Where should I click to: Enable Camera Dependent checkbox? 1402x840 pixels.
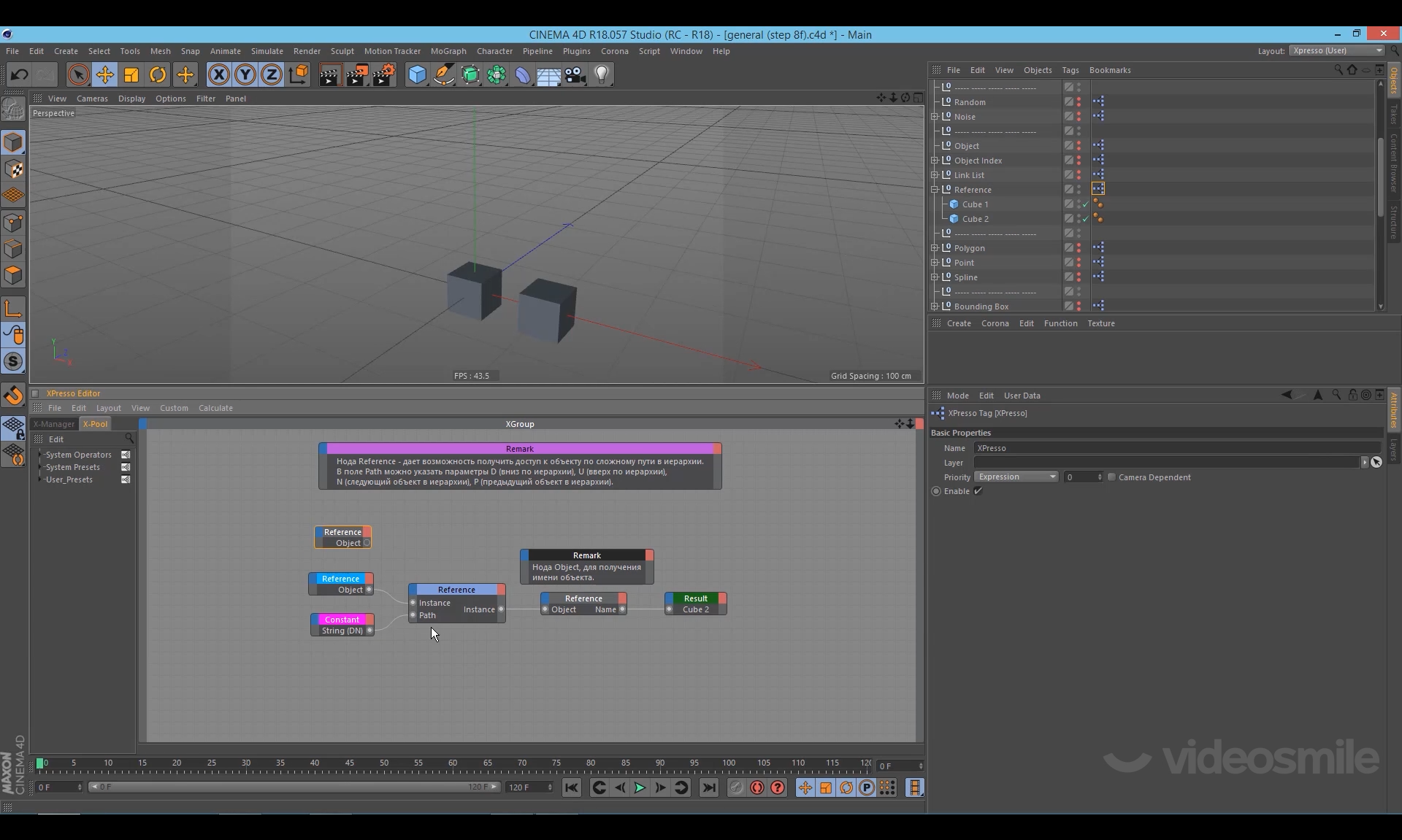(x=1111, y=477)
